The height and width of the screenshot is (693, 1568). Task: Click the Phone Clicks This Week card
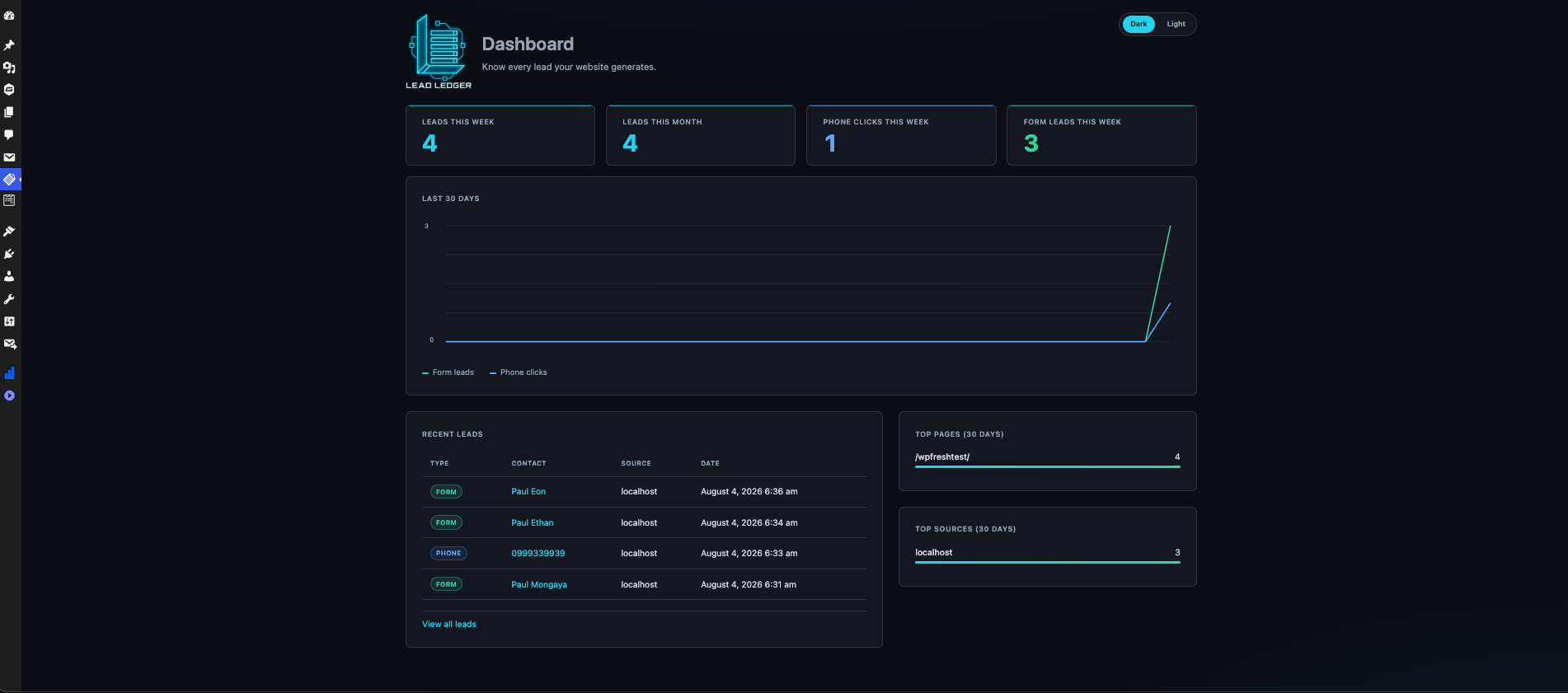click(901, 135)
